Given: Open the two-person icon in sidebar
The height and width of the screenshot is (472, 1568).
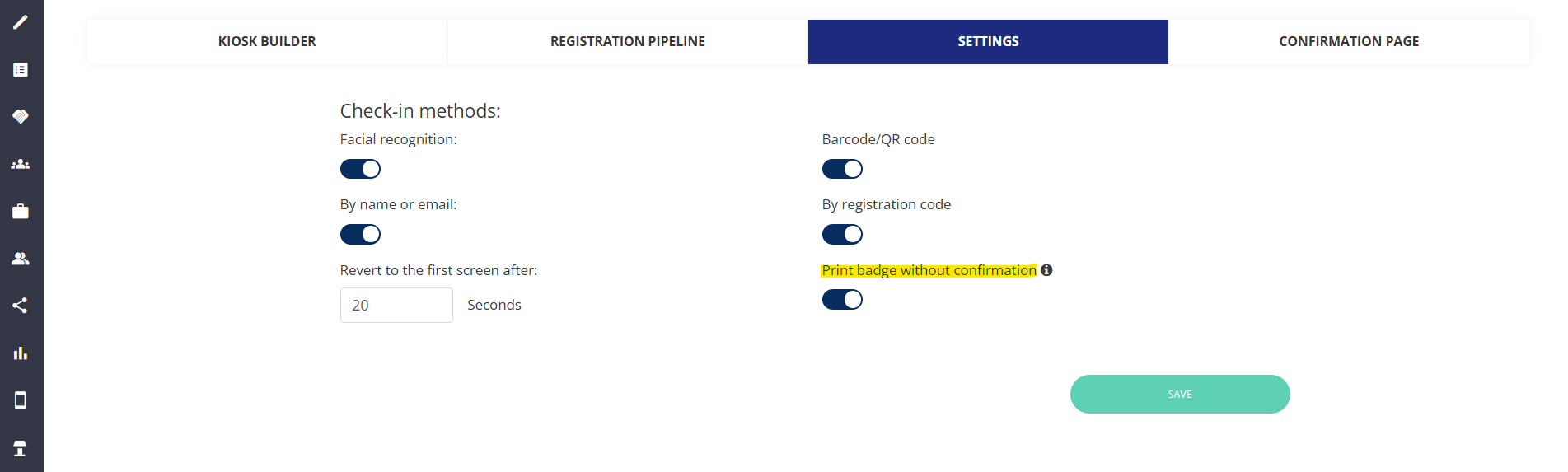Looking at the screenshot, I should coord(21,259).
